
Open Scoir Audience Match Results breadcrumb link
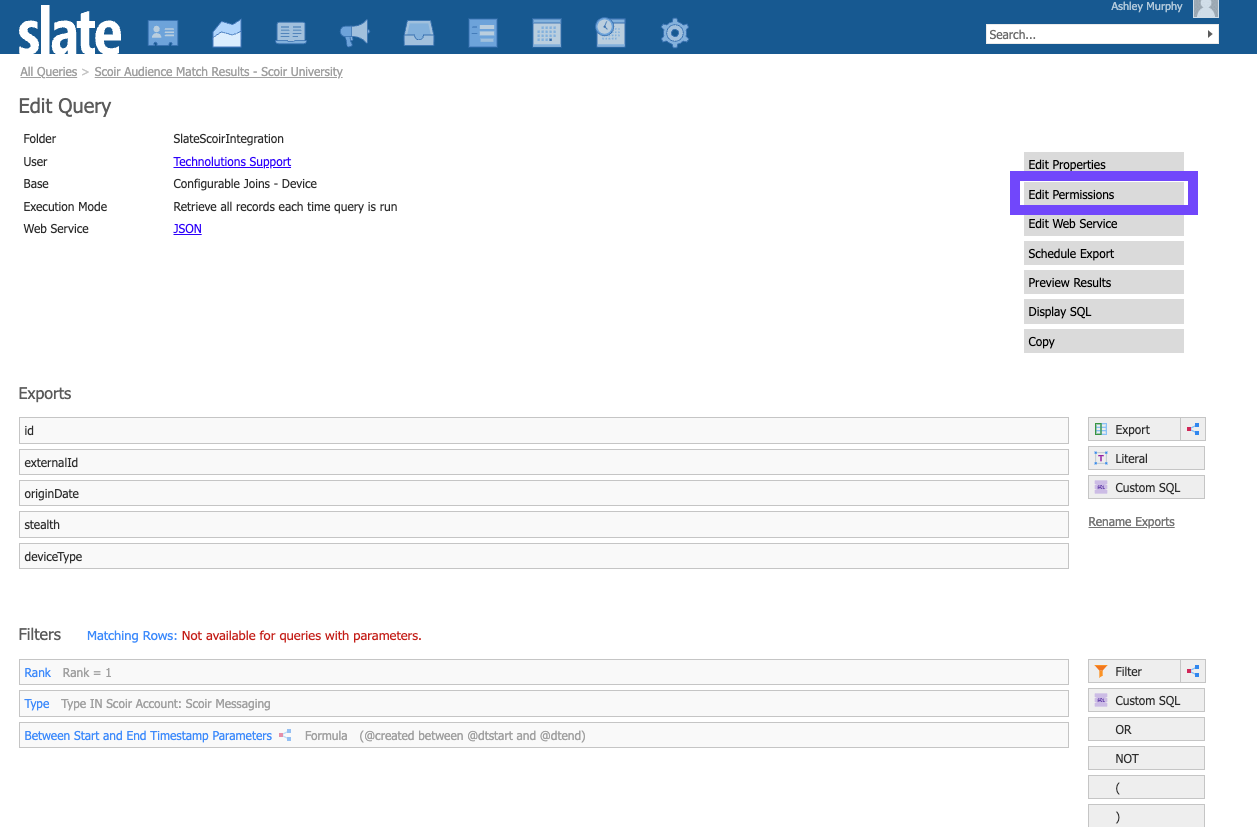click(x=219, y=72)
